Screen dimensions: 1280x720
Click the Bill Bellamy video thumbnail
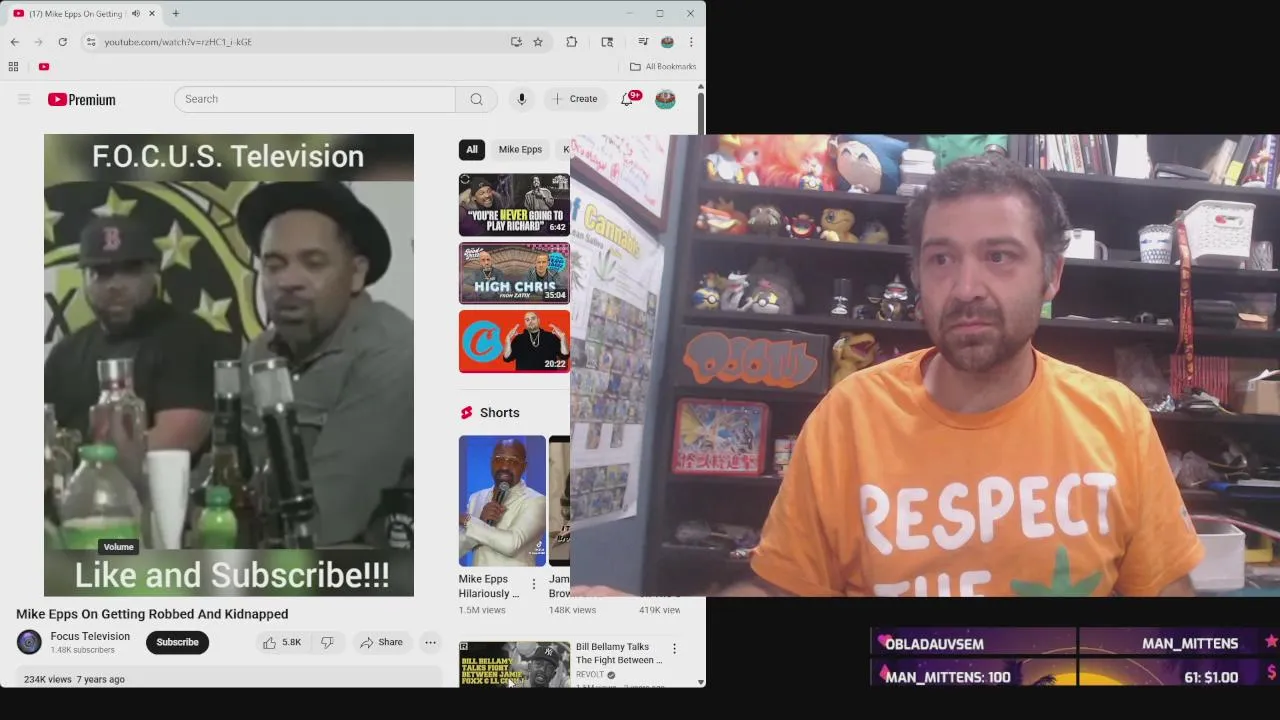(514, 664)
